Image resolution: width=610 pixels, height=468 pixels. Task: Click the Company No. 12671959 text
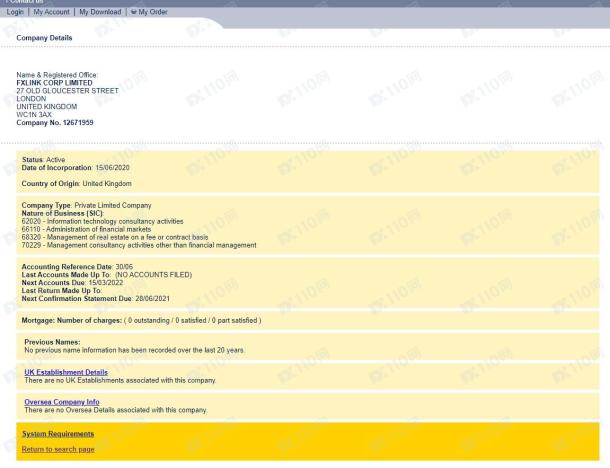pyautogui.click(x=55, y=123)
